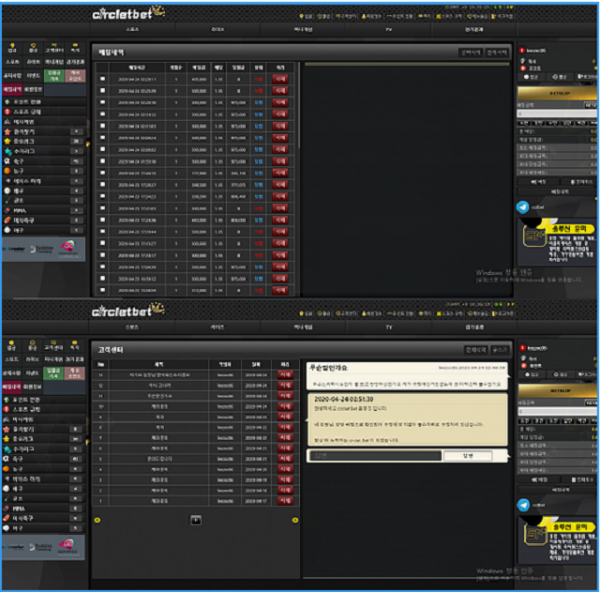The height and width of the screenshot is (592, 600).
Task: Click the American football icon in betting history sidebar
Action: click(x=7, y=222)
